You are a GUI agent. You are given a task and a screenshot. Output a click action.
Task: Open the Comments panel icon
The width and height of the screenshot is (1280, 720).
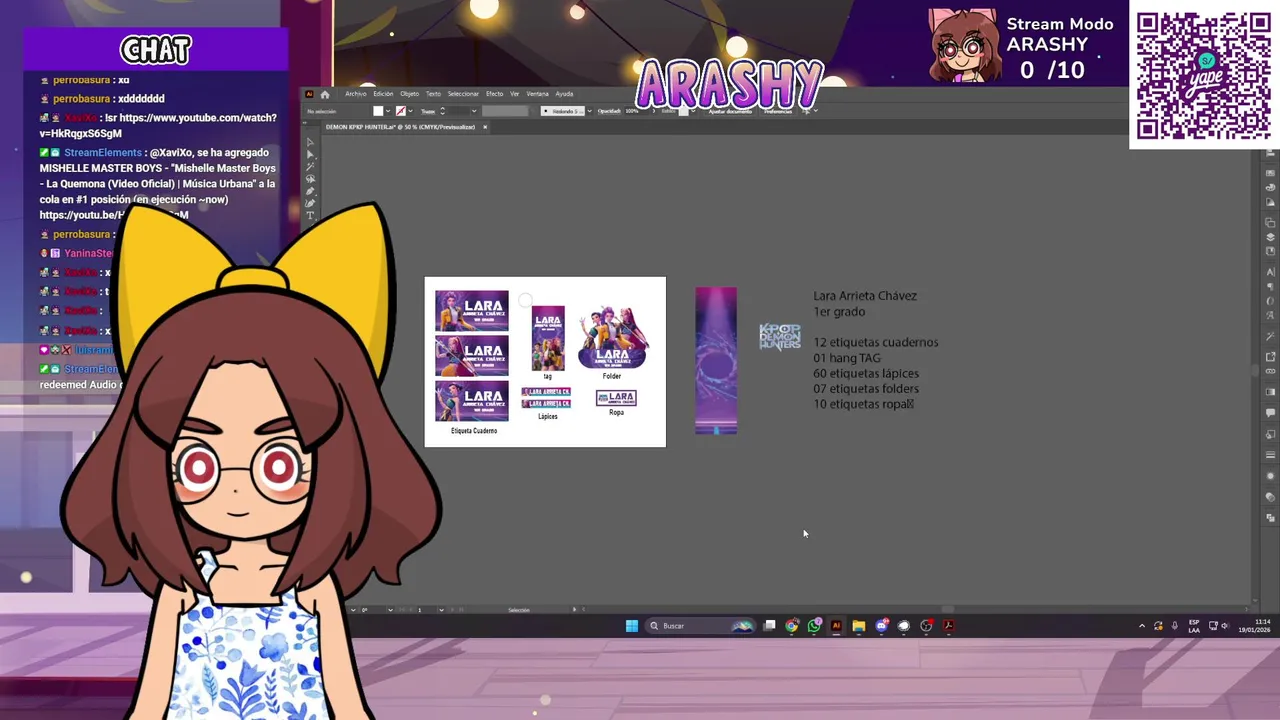point(1270,412)
